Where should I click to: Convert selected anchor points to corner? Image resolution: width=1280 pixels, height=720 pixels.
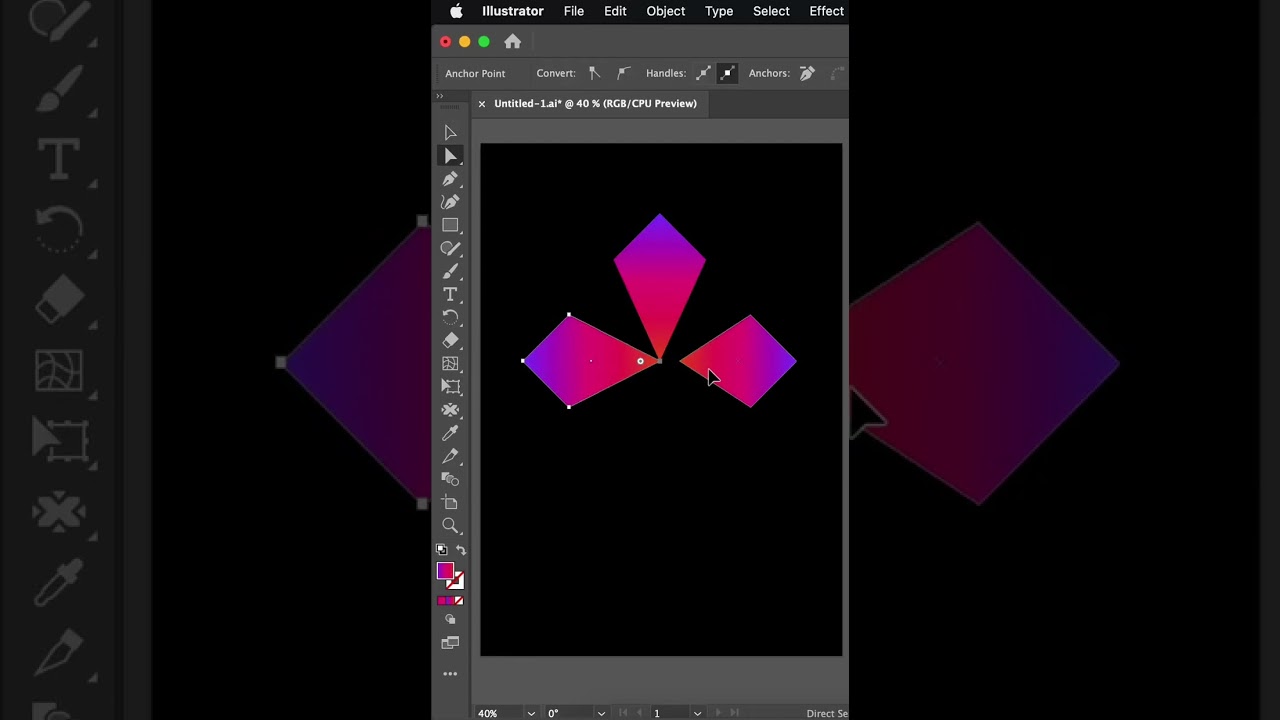tap(595, 73)
